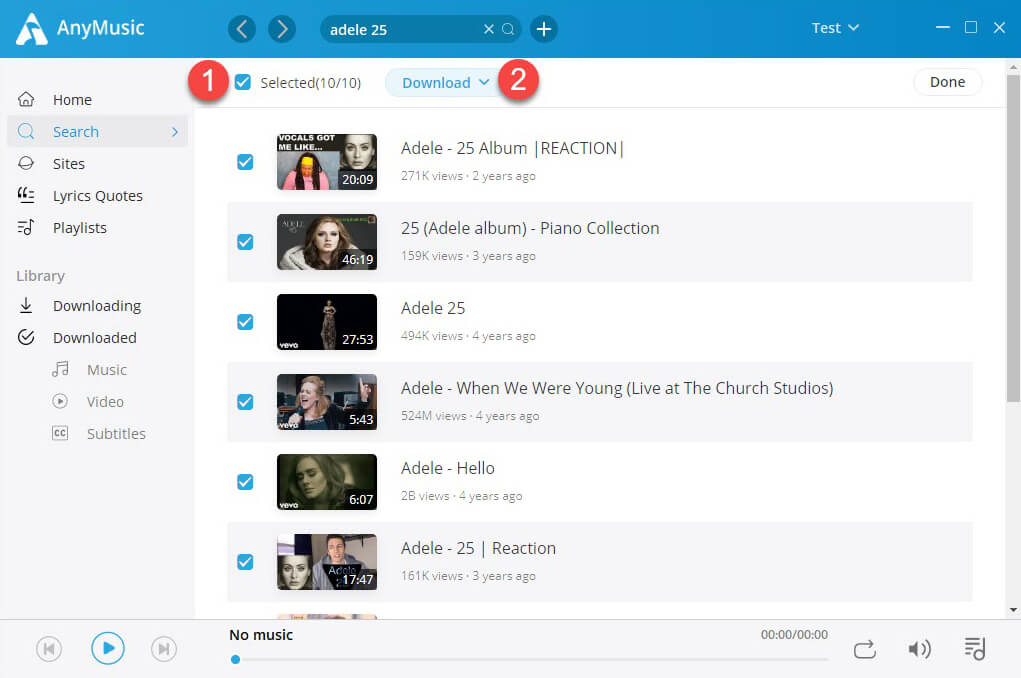Screen dimensions: 1021x678
Task: Open thumbnail of Piano Collection video
Action: [327, 242]
